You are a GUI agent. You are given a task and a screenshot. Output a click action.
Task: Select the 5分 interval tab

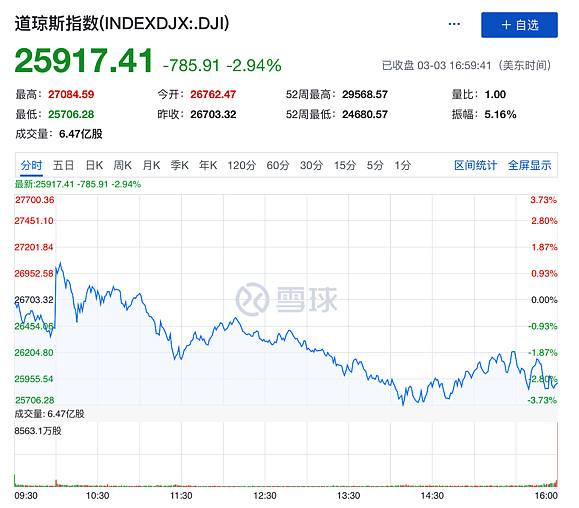[x=375, y=165]
